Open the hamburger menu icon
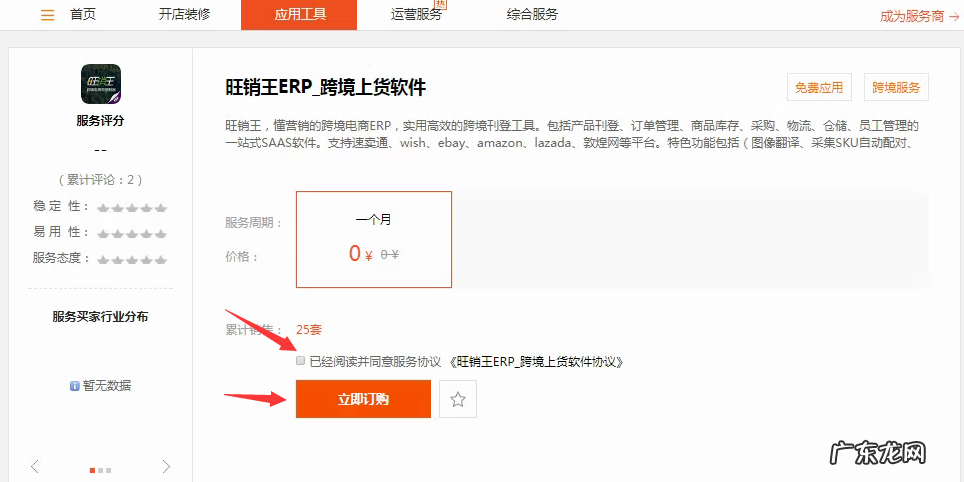The height and width of the screenshot is (482, 964). click(x=48, y=15)
